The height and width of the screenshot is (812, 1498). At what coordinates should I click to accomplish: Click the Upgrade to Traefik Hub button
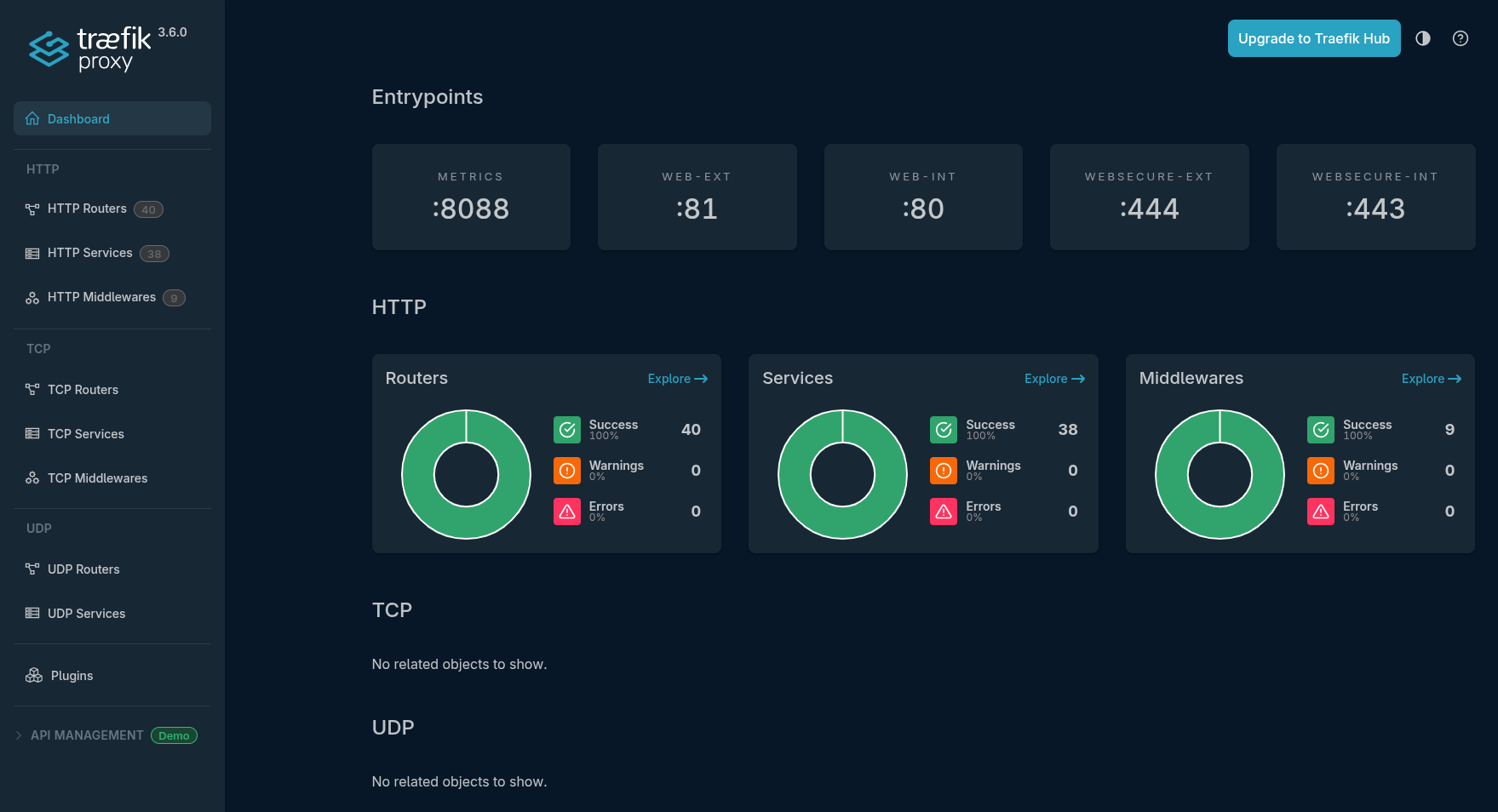[1313, 38]
